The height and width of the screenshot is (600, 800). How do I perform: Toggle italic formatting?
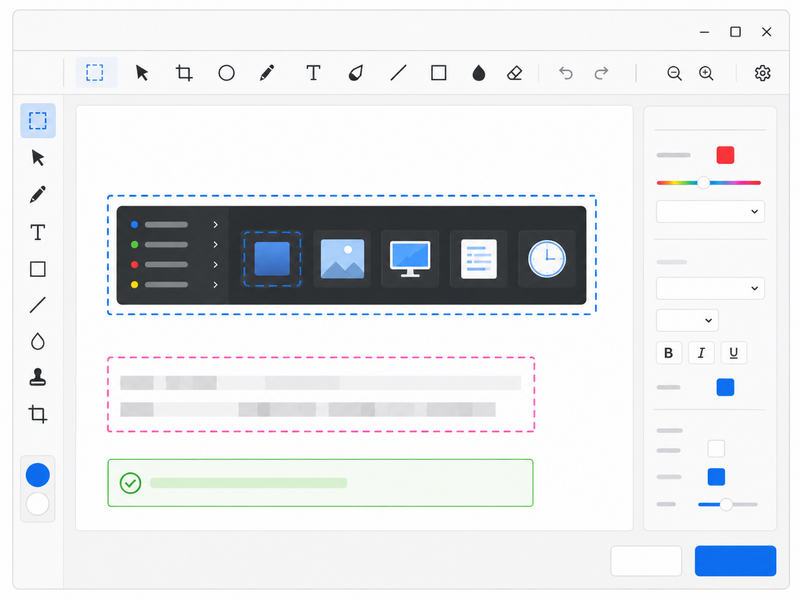701,353
